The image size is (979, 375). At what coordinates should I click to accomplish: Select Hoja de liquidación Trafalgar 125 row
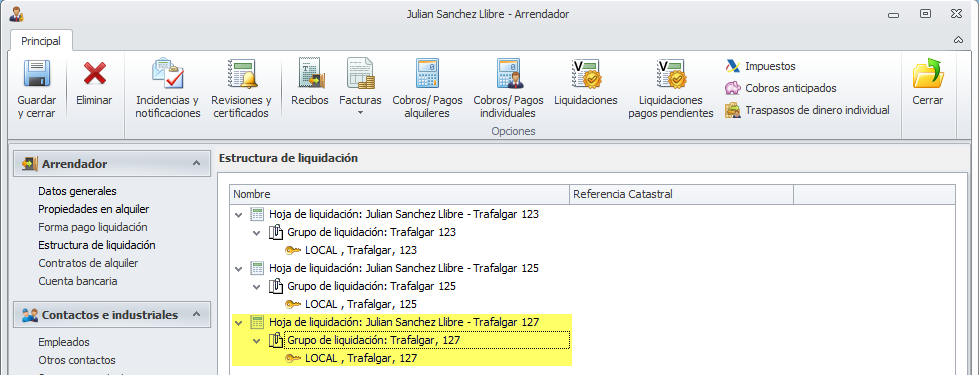(404, 268)
